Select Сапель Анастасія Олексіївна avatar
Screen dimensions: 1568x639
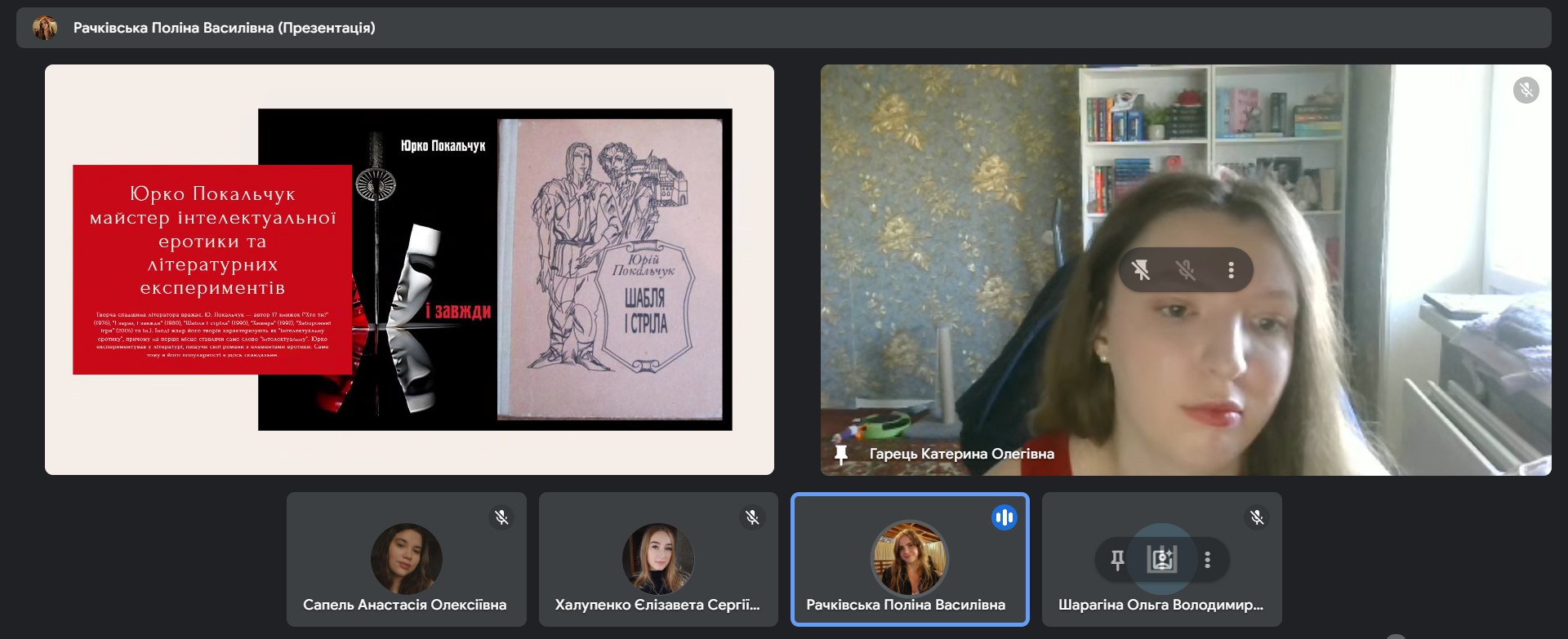406,559
